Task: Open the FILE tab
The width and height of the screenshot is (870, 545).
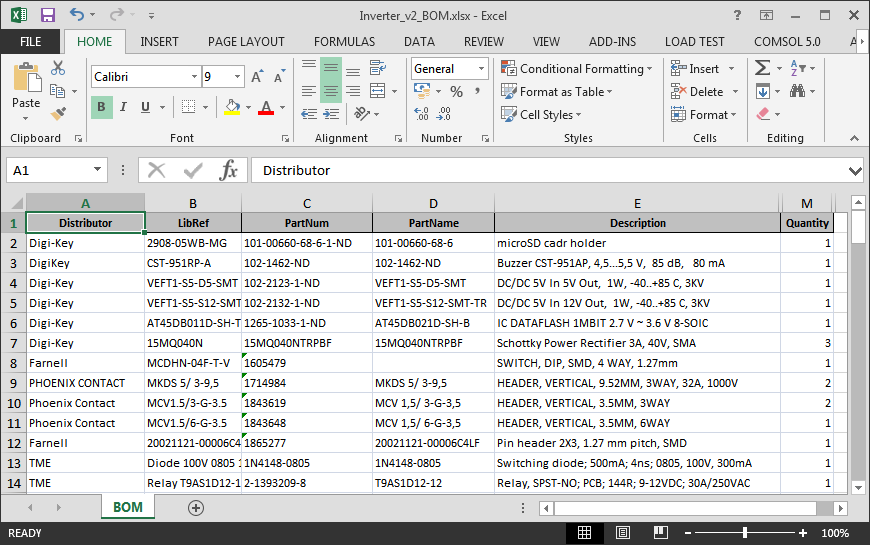Action: click(31, 42)
